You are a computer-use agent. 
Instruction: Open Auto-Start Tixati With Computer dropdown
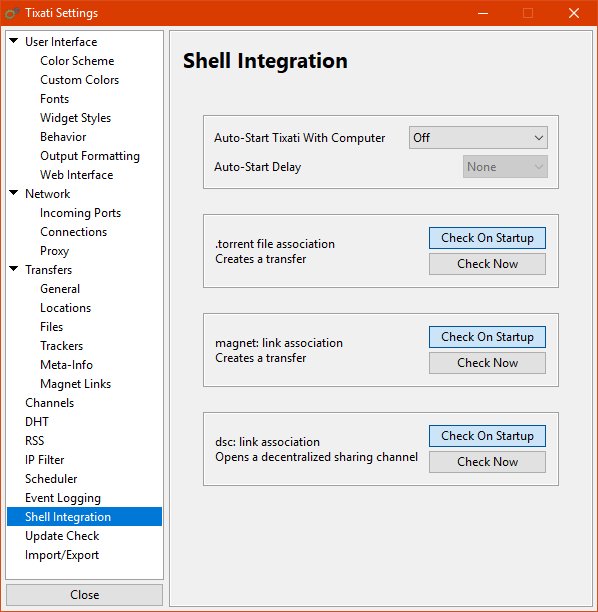(x=478, y=137)
